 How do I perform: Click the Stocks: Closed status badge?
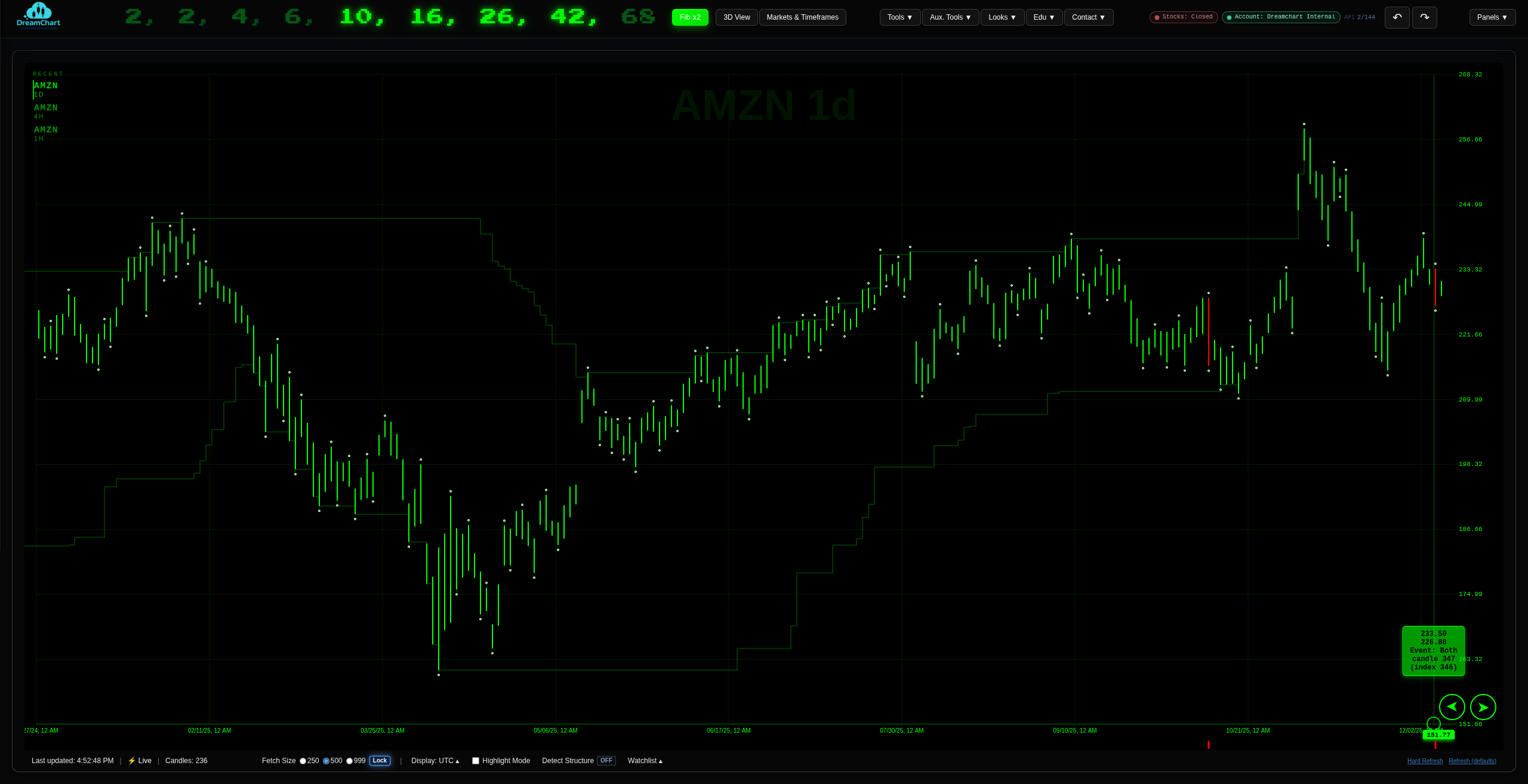point(1184,17)
